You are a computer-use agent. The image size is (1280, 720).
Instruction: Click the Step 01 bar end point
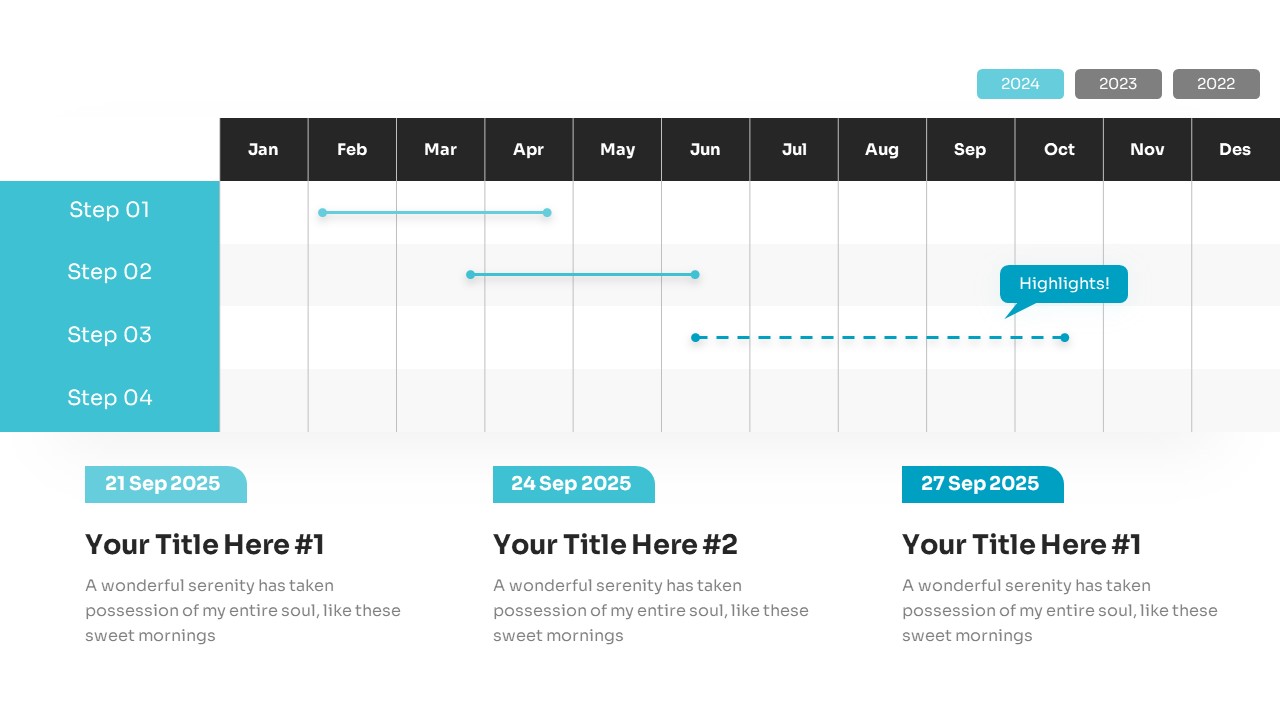[547, 212]
